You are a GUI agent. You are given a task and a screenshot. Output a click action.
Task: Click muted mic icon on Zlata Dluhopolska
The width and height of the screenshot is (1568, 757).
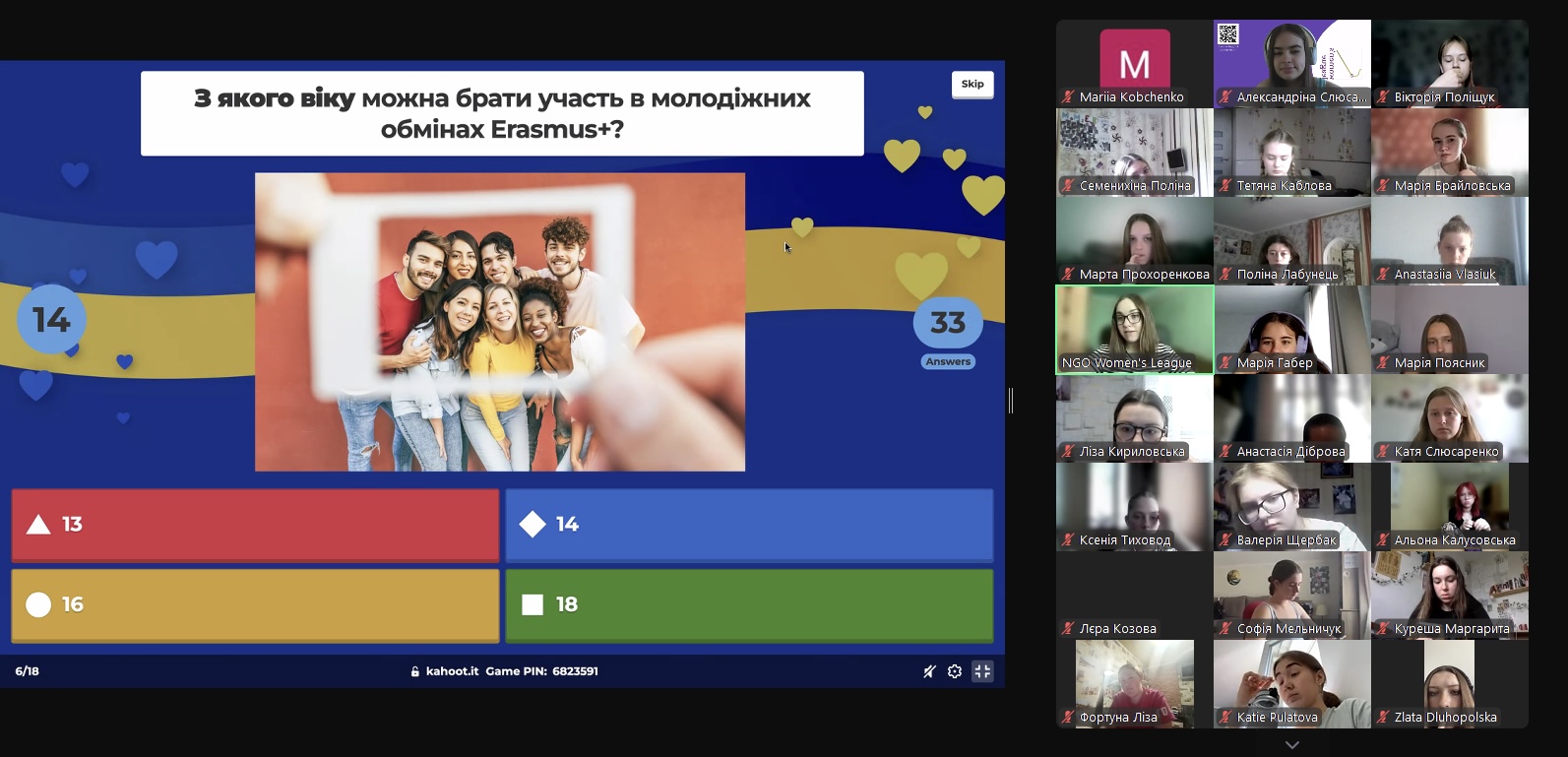click(x=1383, y=717)
